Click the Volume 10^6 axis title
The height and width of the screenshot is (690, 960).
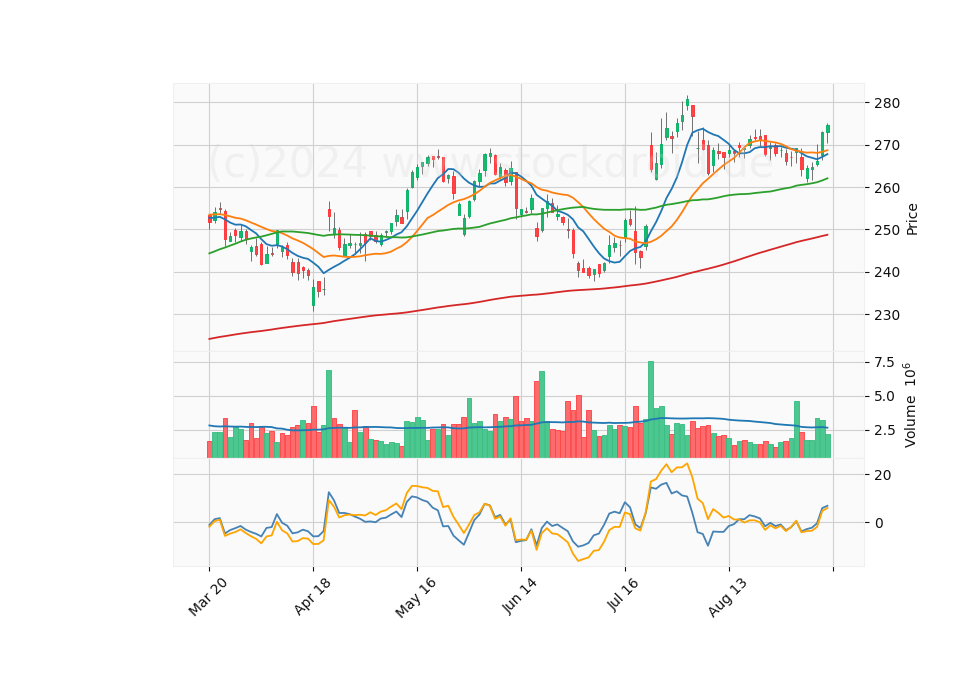pos(910,405)
